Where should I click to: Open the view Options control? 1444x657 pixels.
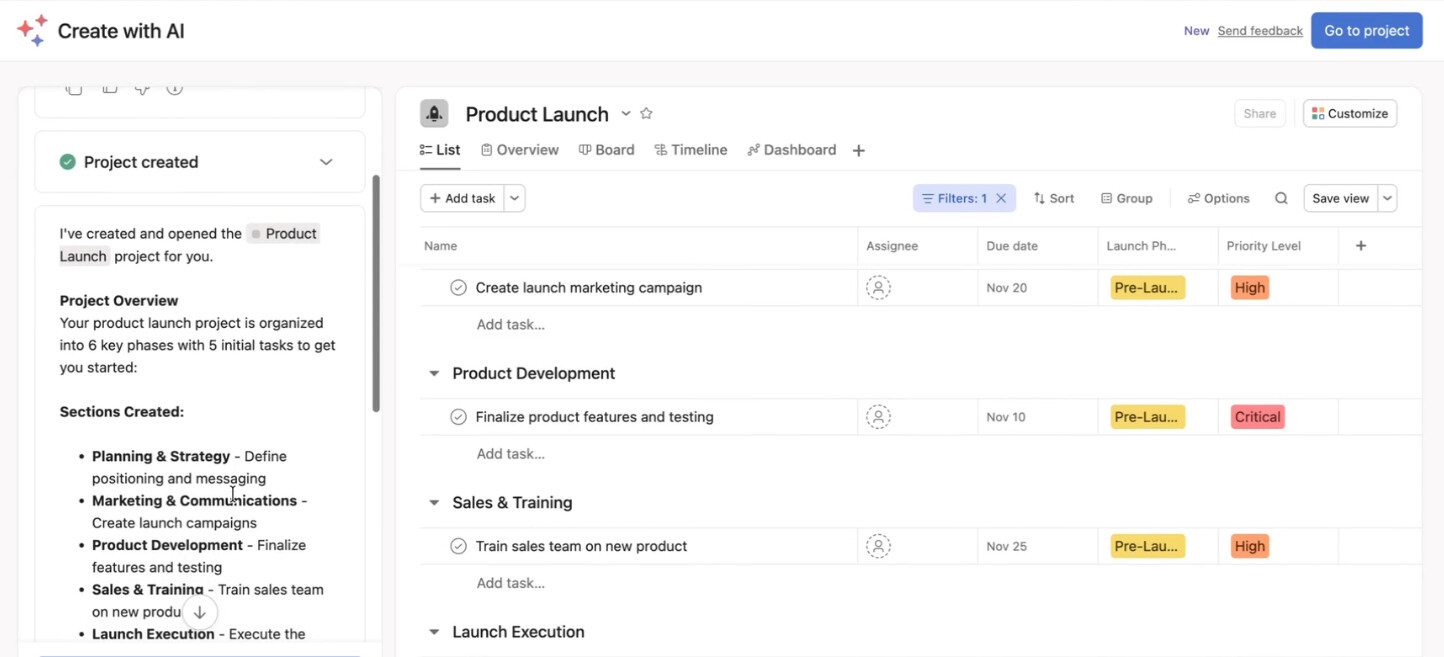(1219, 198)
